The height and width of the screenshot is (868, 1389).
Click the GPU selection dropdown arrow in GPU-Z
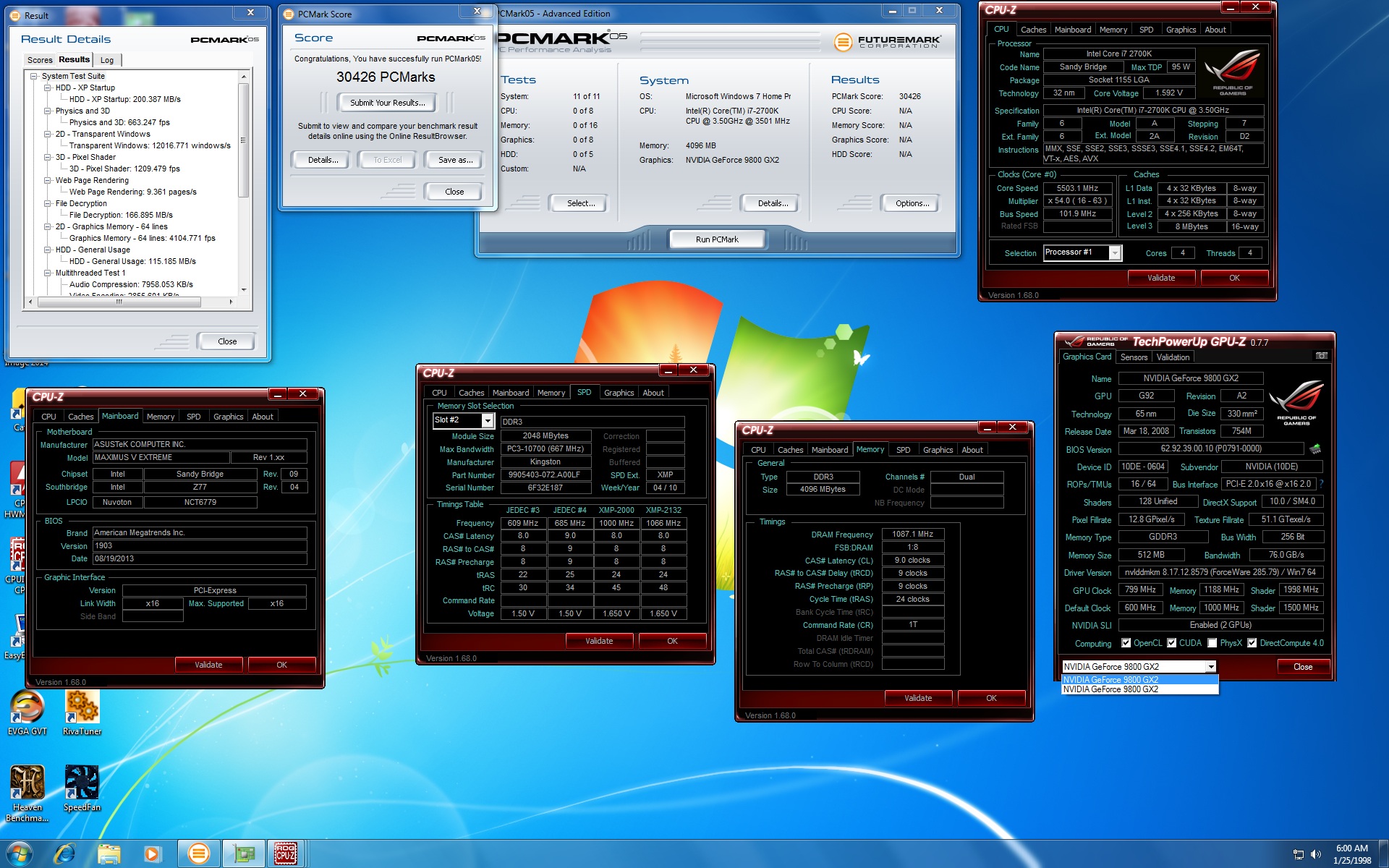[x=1210, y=667]
